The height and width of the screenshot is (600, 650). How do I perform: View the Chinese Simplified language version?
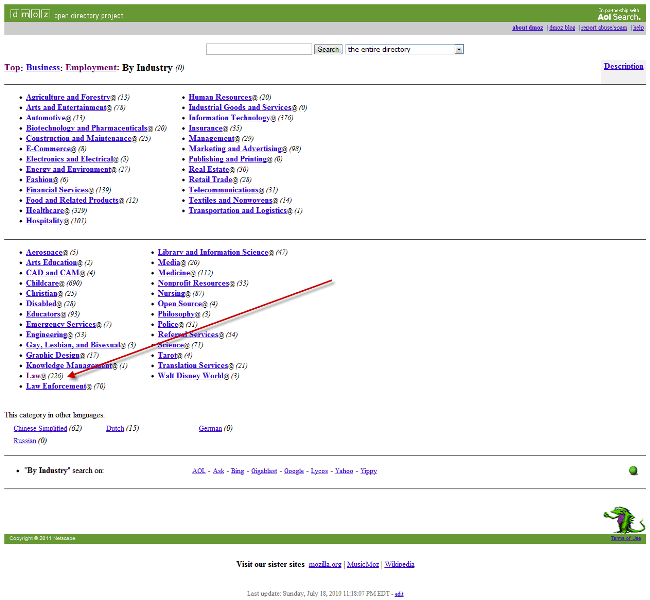(40, 428)
